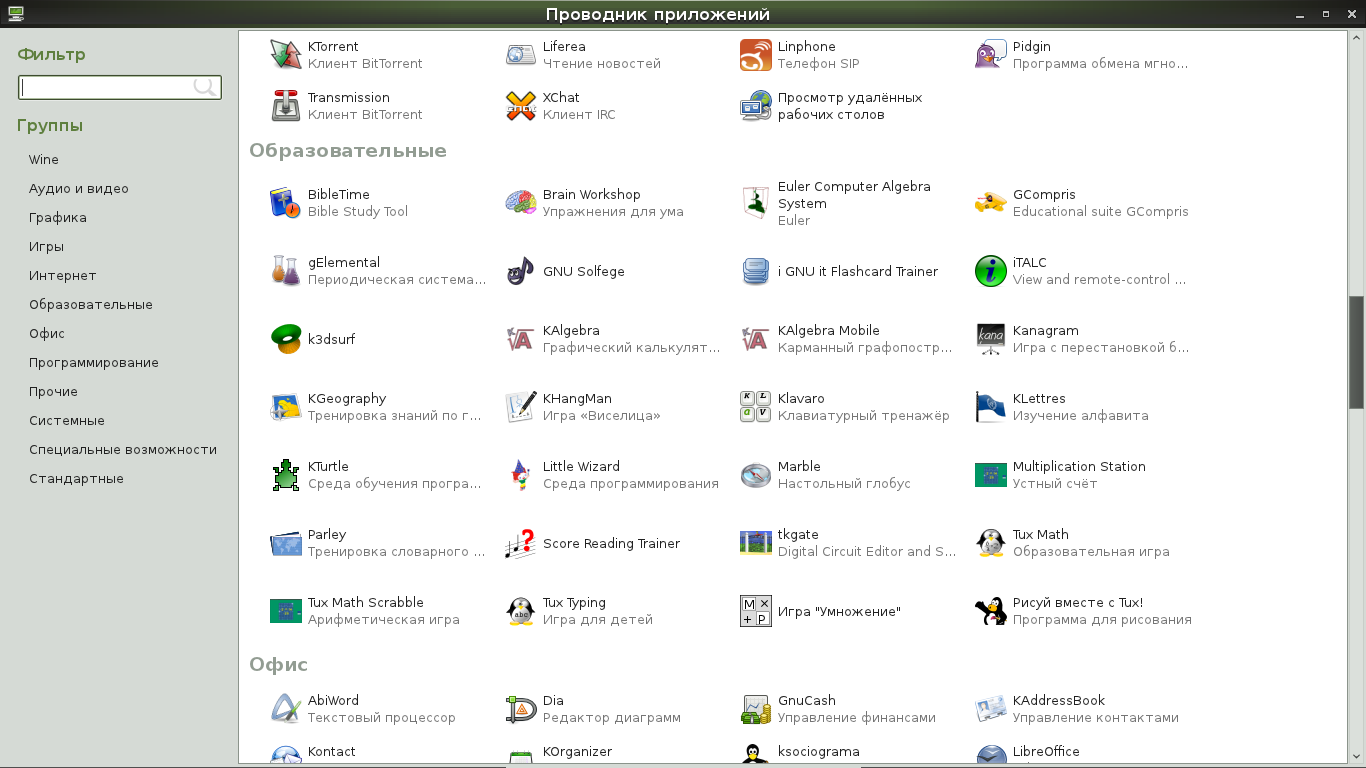Screen dimensions: 1366x768
Task: Launch k3dsurf icon
Action: coord(286,339)
